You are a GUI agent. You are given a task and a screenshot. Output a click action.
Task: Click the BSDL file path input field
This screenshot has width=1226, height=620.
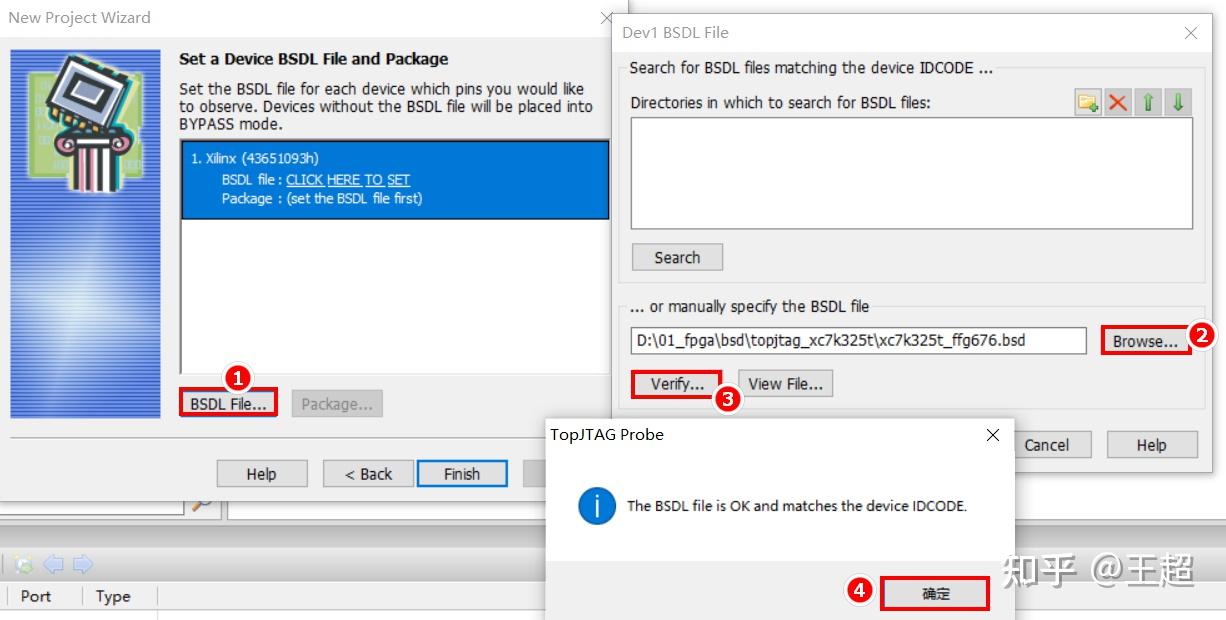coord(858,341)
